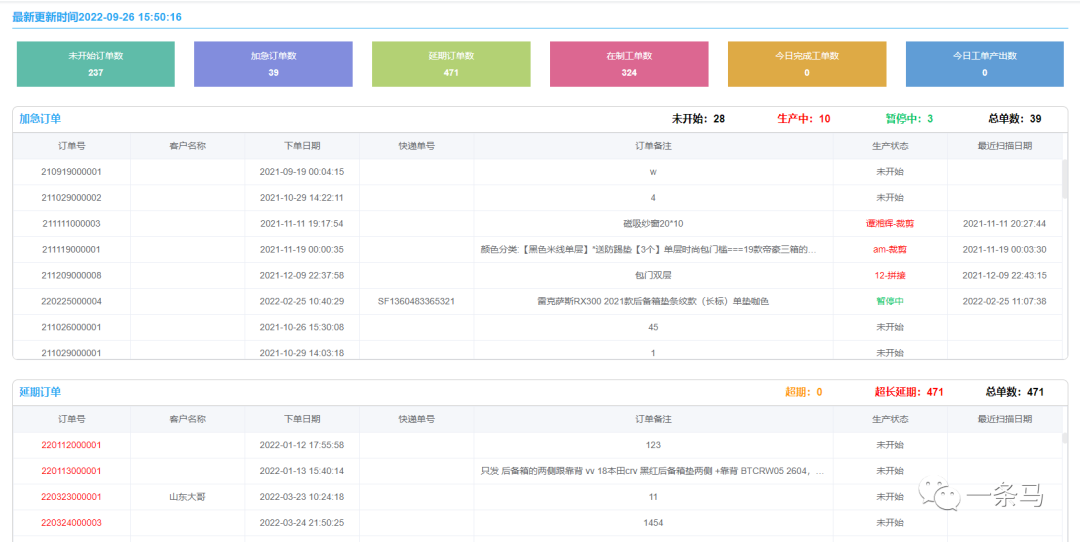This screenshot has height=542, width=1080.
Task: Click 下单日期 header in 加急订单 table
Action: (302, 146)
